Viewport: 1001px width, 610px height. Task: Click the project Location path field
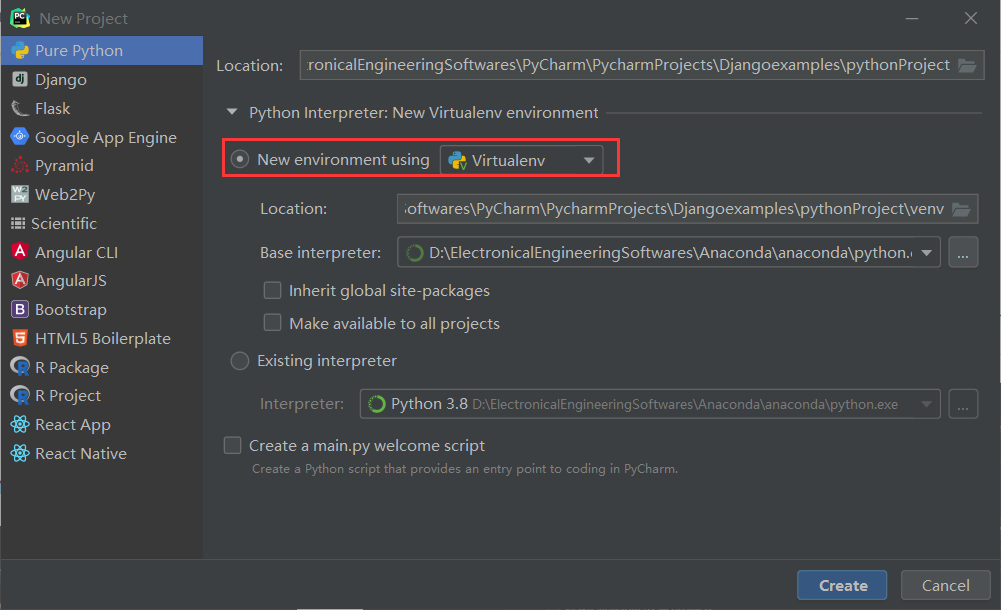[642, 65]
